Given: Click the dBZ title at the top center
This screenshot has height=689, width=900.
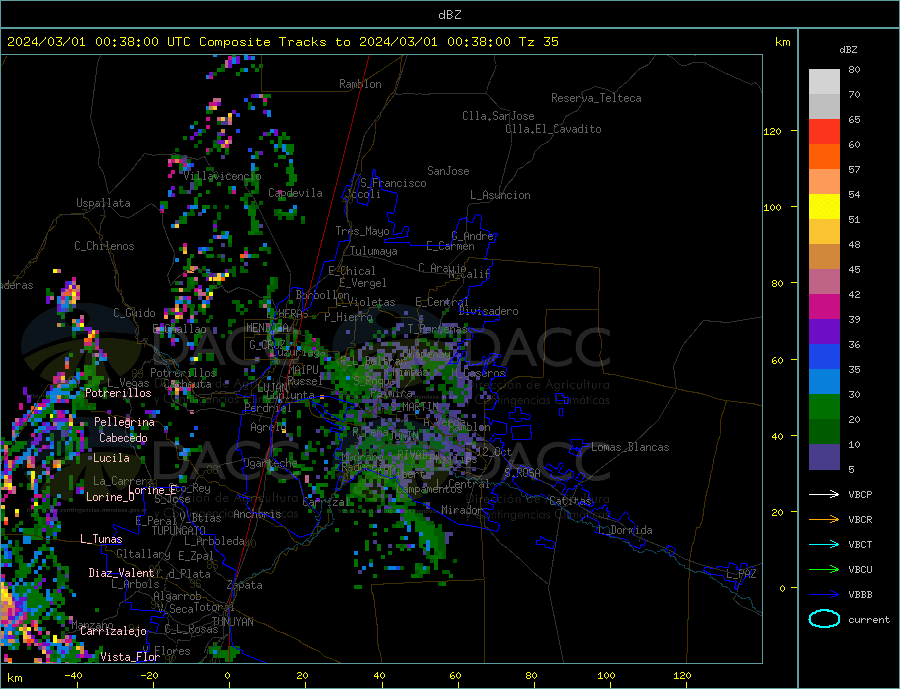Looking at the screenshot, I should (449, 15).
